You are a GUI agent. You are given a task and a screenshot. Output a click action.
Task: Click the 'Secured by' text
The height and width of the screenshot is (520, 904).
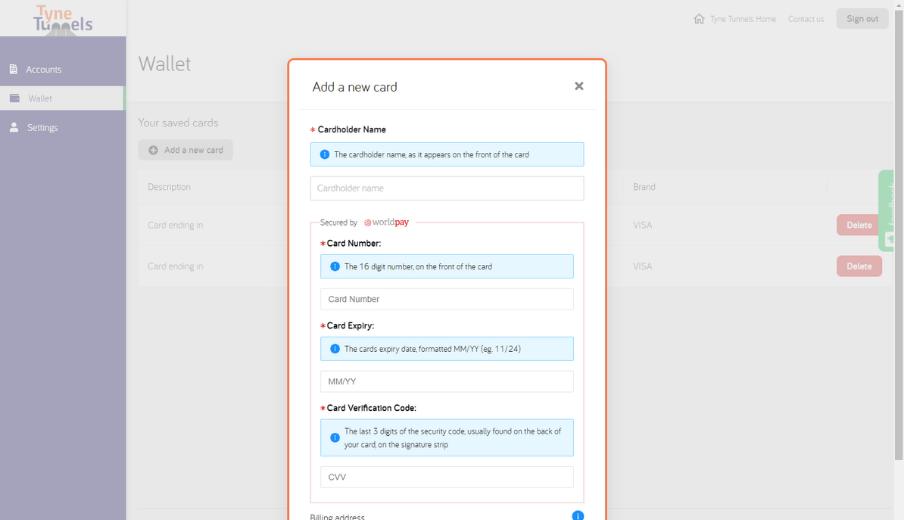[338, 223]
